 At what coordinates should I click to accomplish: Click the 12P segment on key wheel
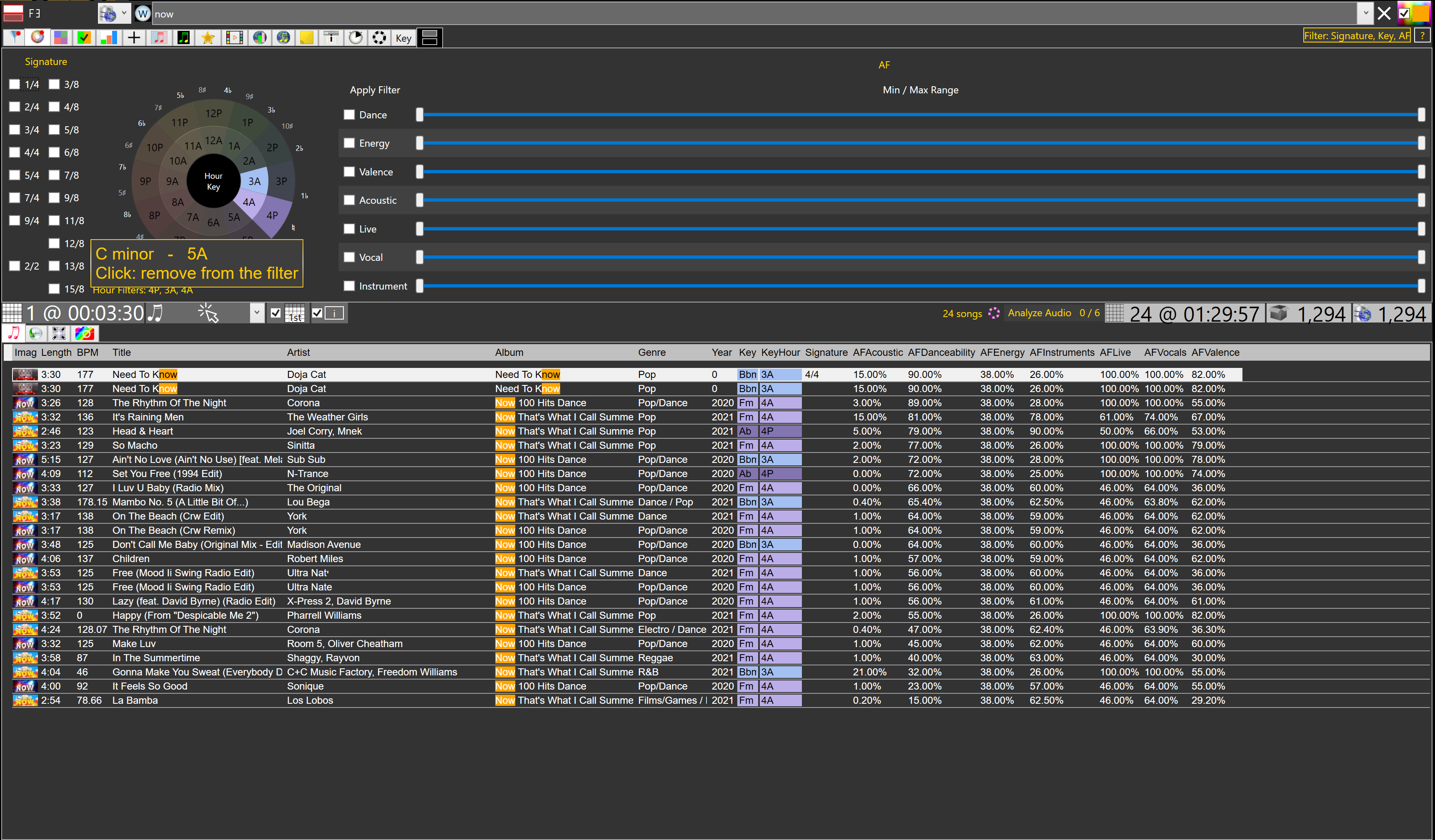click(x=213, y=113)
